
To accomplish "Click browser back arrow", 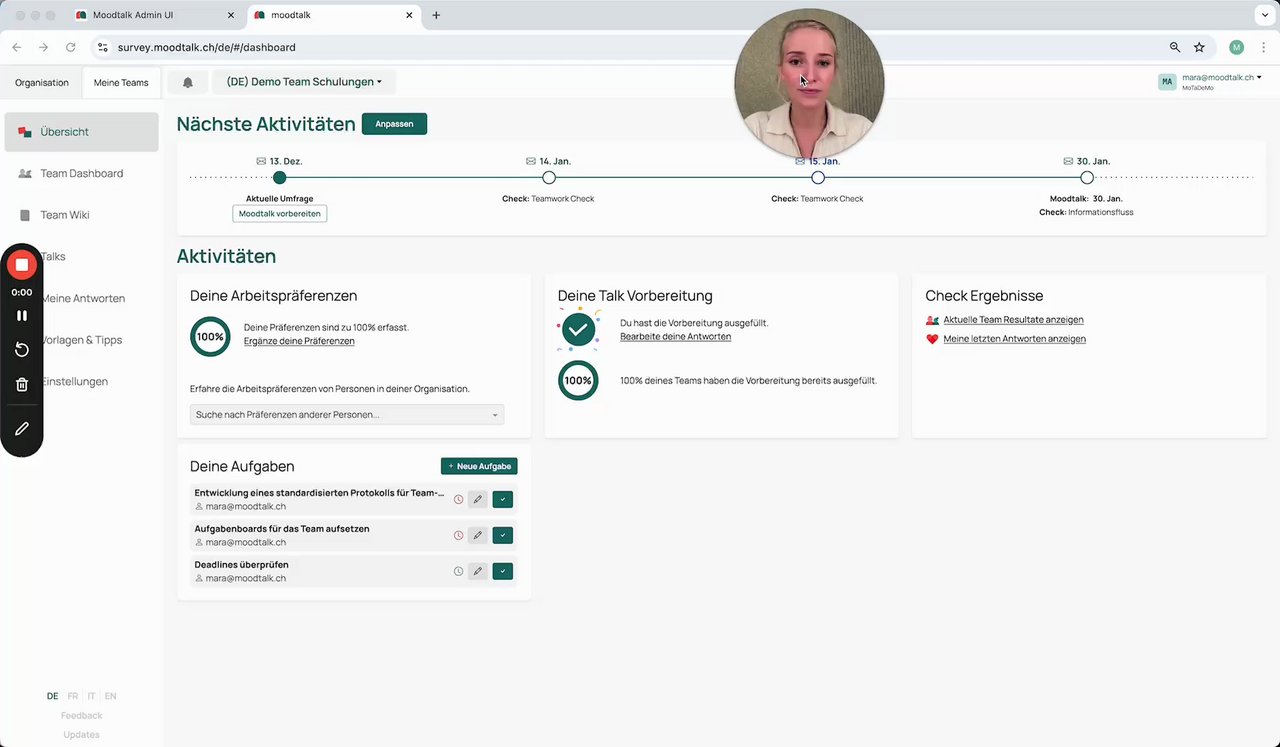I will (x=17, y=47).
